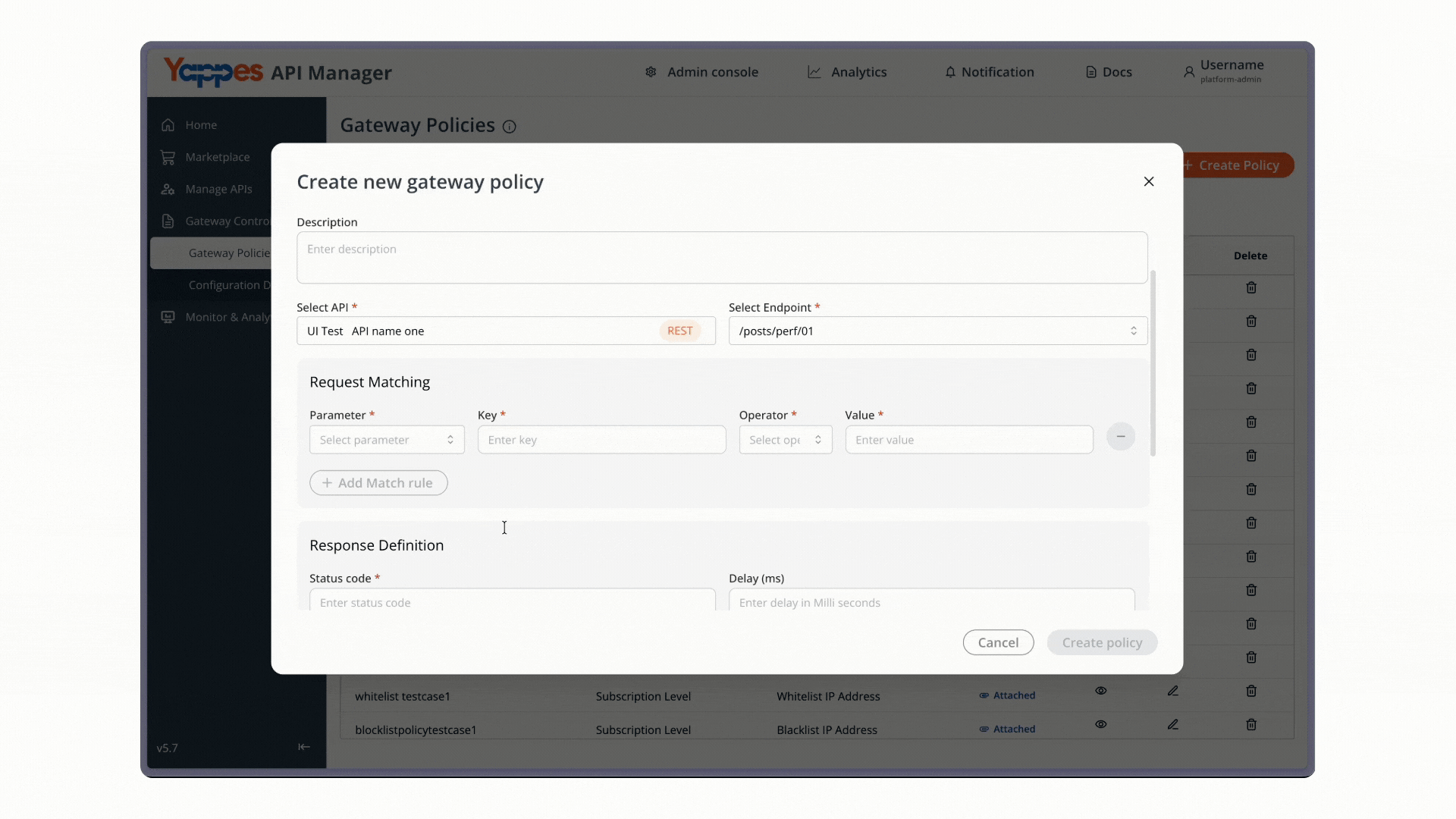The height and width of the screenshot is (819, 1456).
Task: Click Add Match rule button
Action: click(378, 483)
